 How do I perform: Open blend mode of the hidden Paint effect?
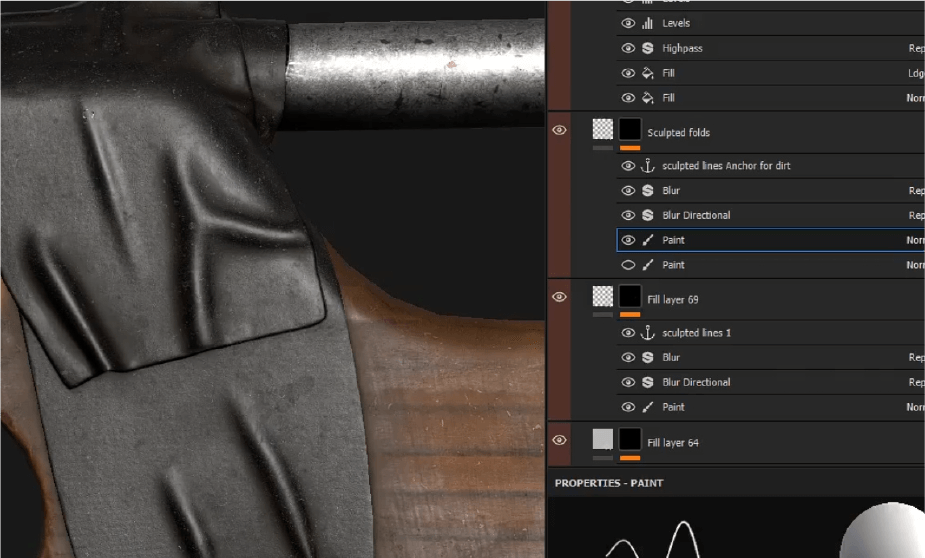tap(916, 265)
